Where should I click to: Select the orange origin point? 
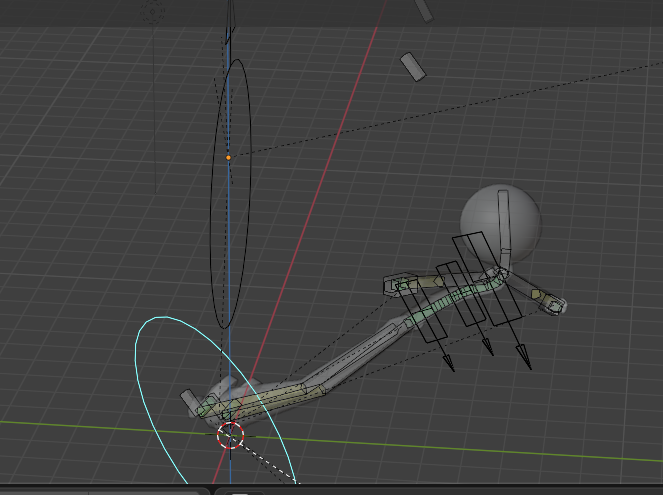point(228,158)
